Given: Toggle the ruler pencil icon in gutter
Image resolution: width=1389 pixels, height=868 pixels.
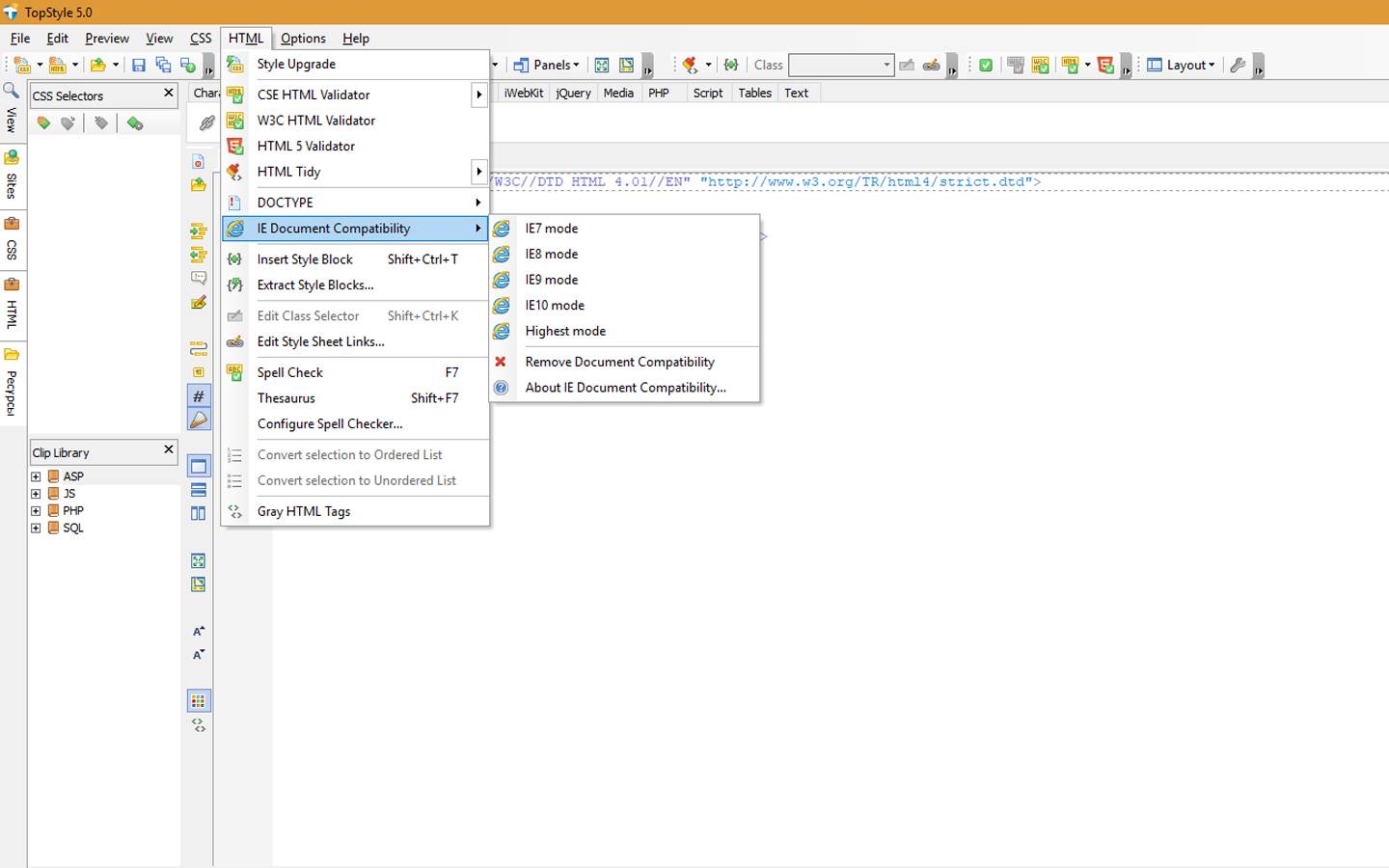Looking at the screenshot, I should [199, 420].
